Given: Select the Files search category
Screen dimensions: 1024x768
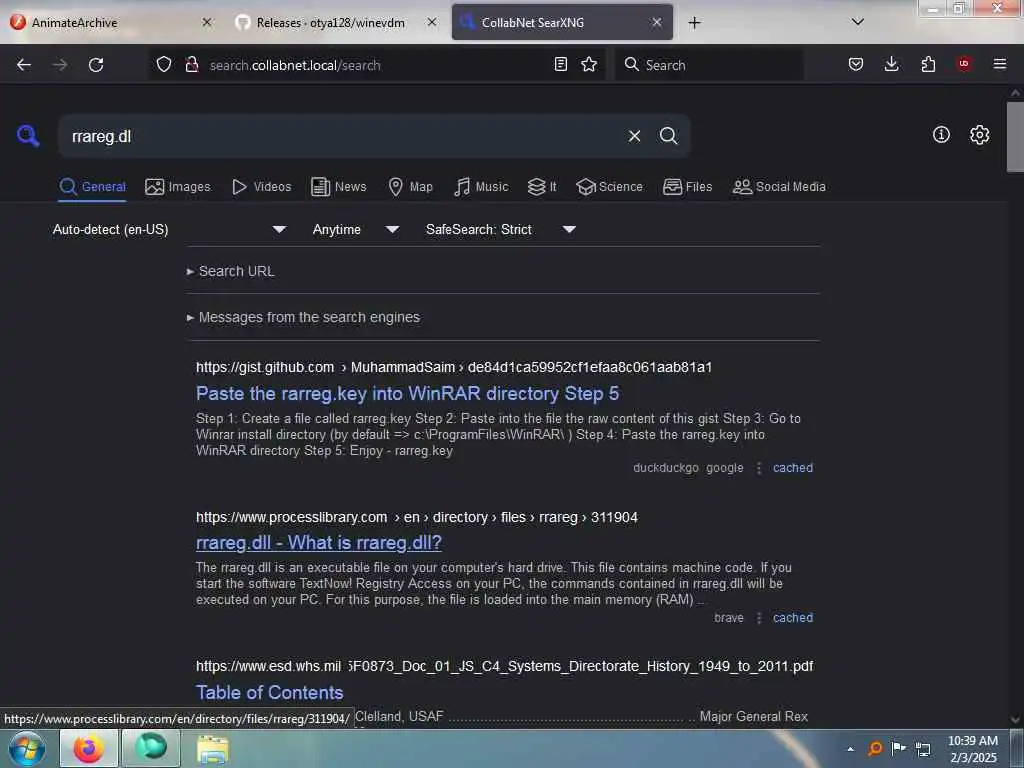Looking at the screenshot, I should [x=687, y=187].
